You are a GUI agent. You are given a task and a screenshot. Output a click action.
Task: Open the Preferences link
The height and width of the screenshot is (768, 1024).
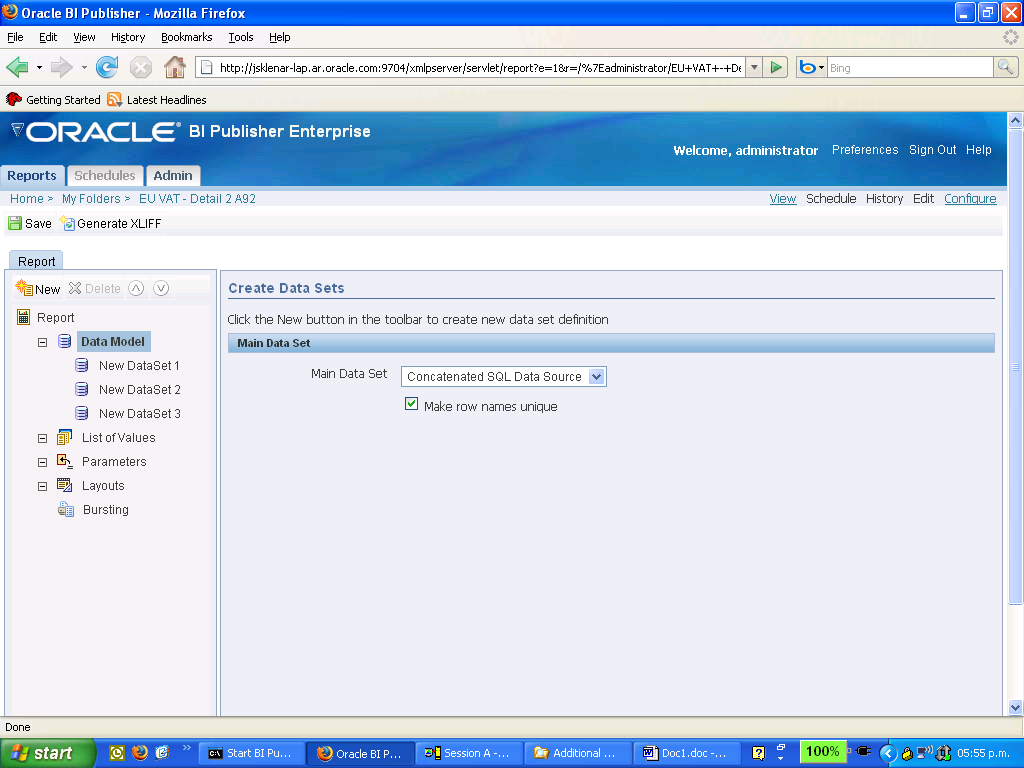(865, 150)
